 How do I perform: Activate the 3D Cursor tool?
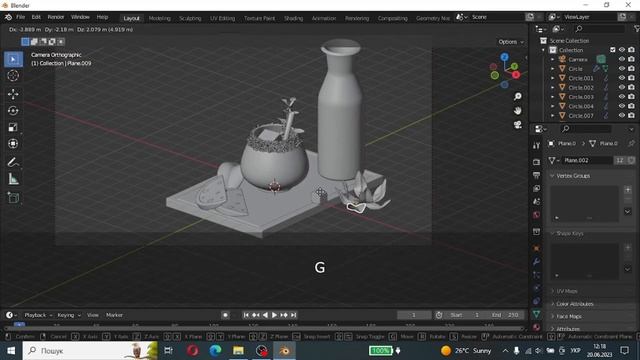[13, 76]
